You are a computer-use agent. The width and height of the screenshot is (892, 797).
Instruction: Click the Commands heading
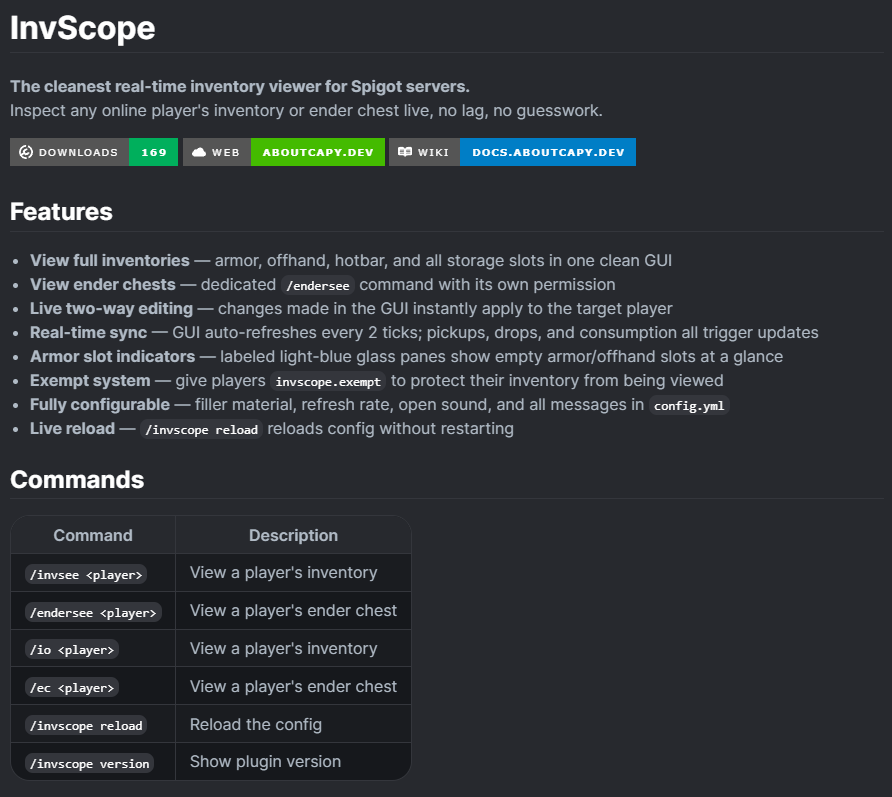click(x=77, y=480)
